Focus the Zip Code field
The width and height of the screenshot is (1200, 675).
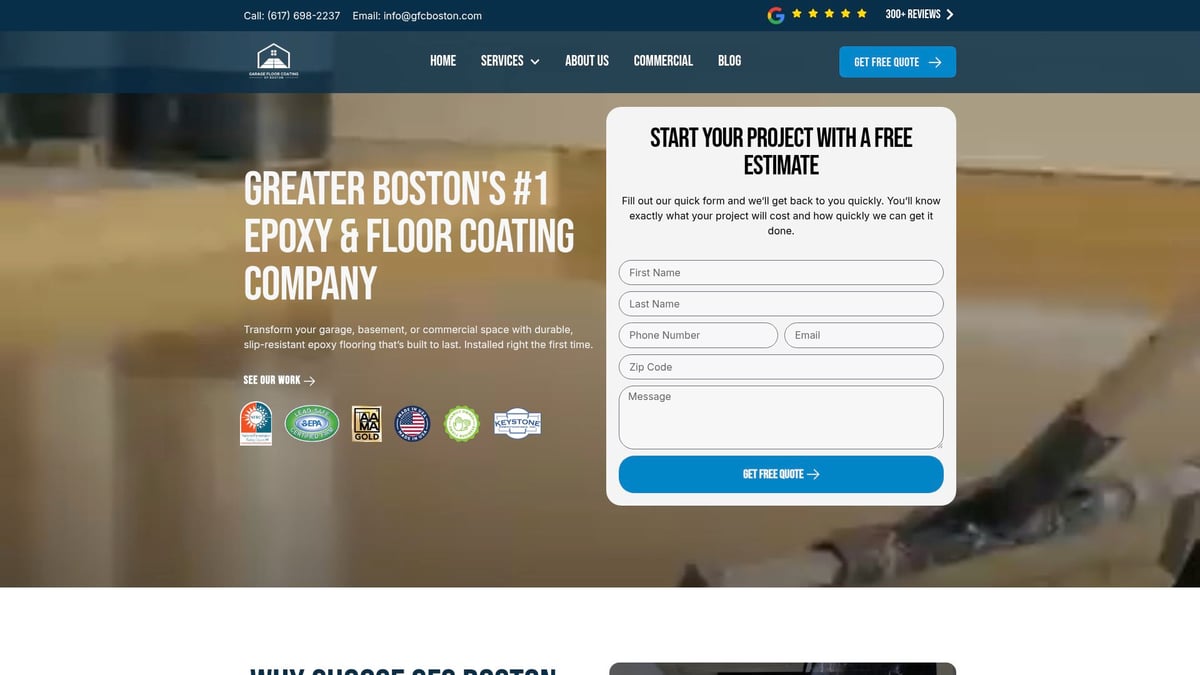pos(781,367)
